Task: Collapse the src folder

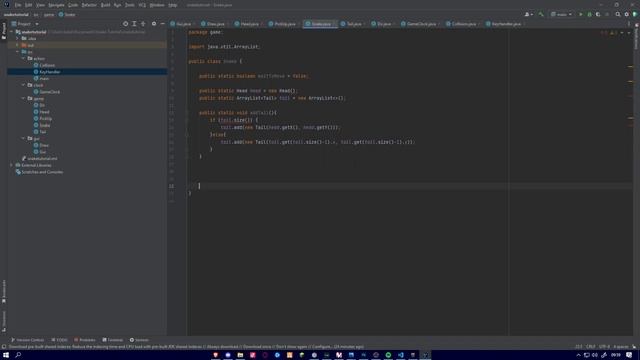Action: (x=18, y=52)
